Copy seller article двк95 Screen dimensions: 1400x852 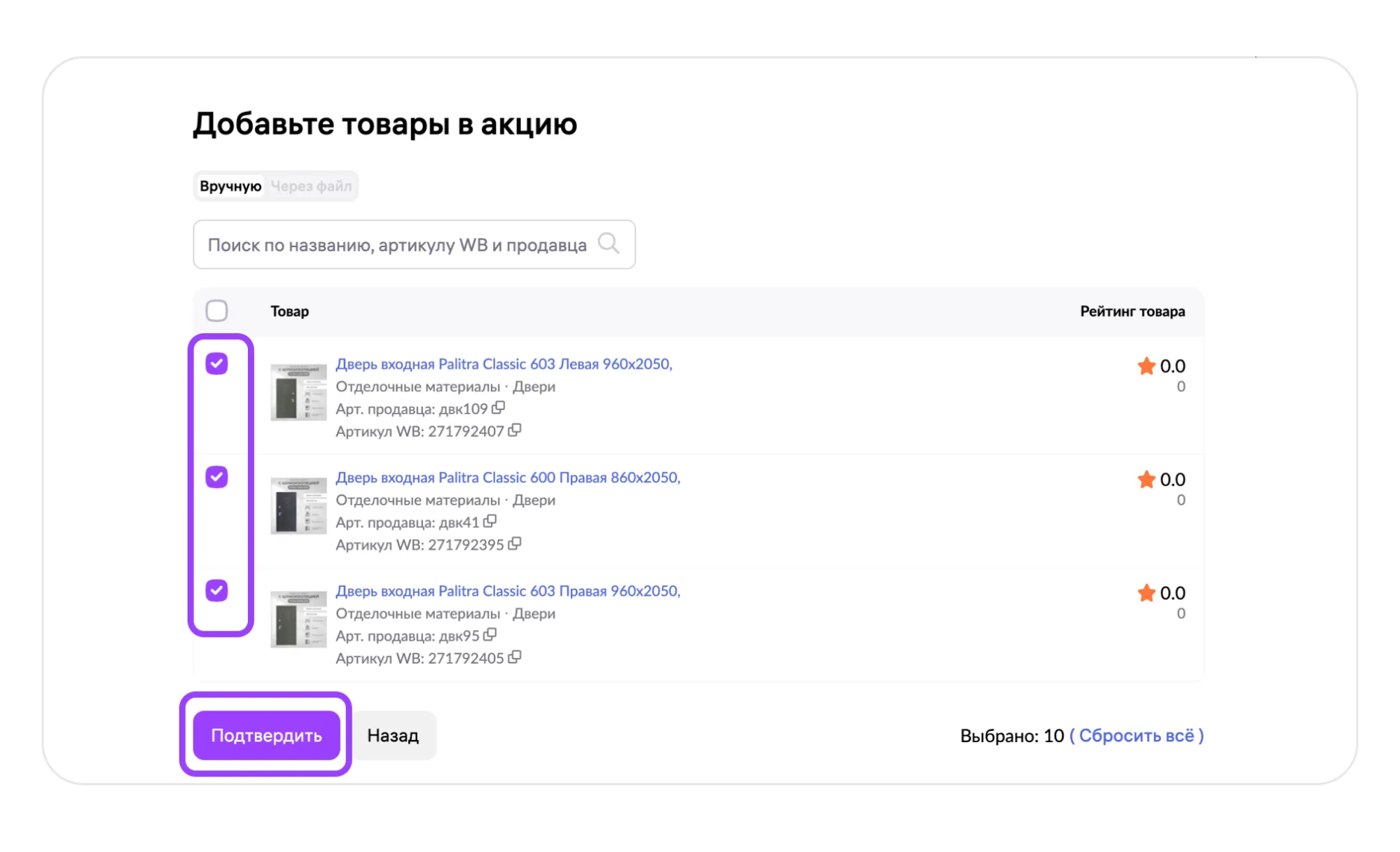[490, 634]
